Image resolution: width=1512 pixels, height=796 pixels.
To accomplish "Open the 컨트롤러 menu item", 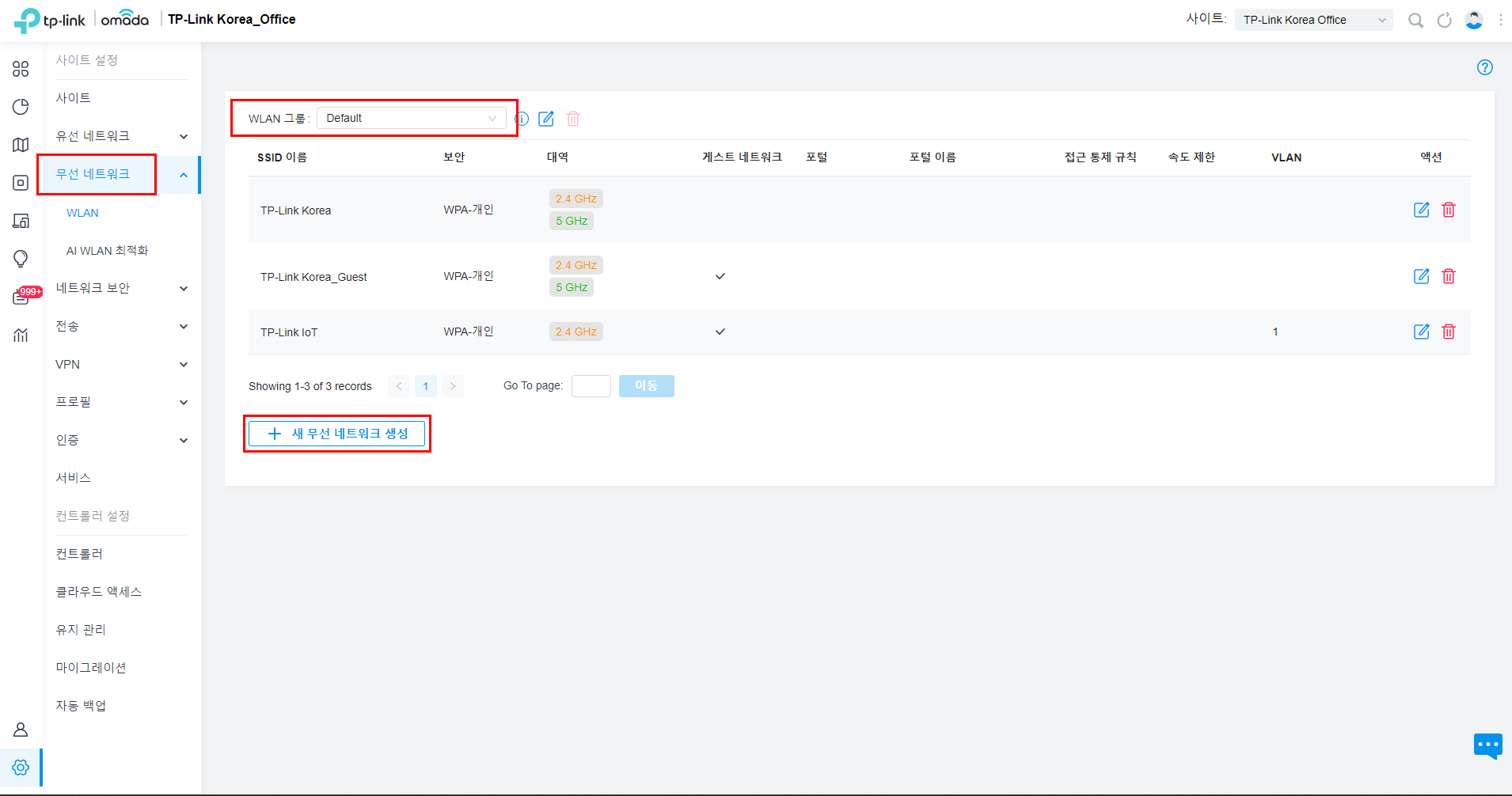I will tap(79, 554).
